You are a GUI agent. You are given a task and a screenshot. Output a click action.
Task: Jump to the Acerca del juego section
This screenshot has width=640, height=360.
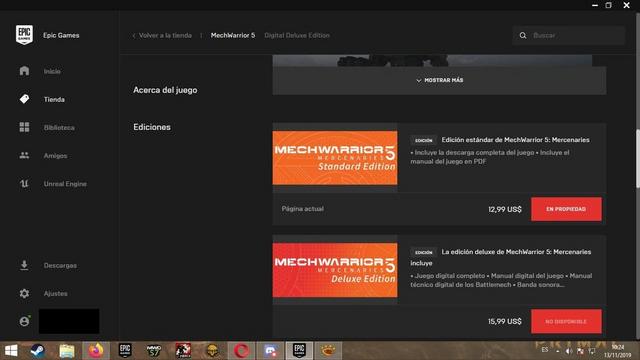point(165,90)
